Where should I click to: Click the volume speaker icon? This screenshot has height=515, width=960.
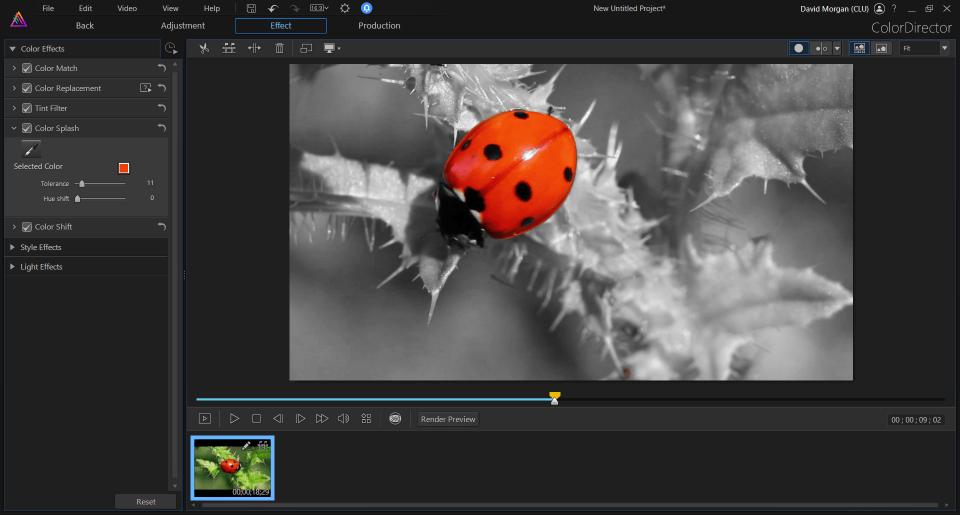click(343, 419)
